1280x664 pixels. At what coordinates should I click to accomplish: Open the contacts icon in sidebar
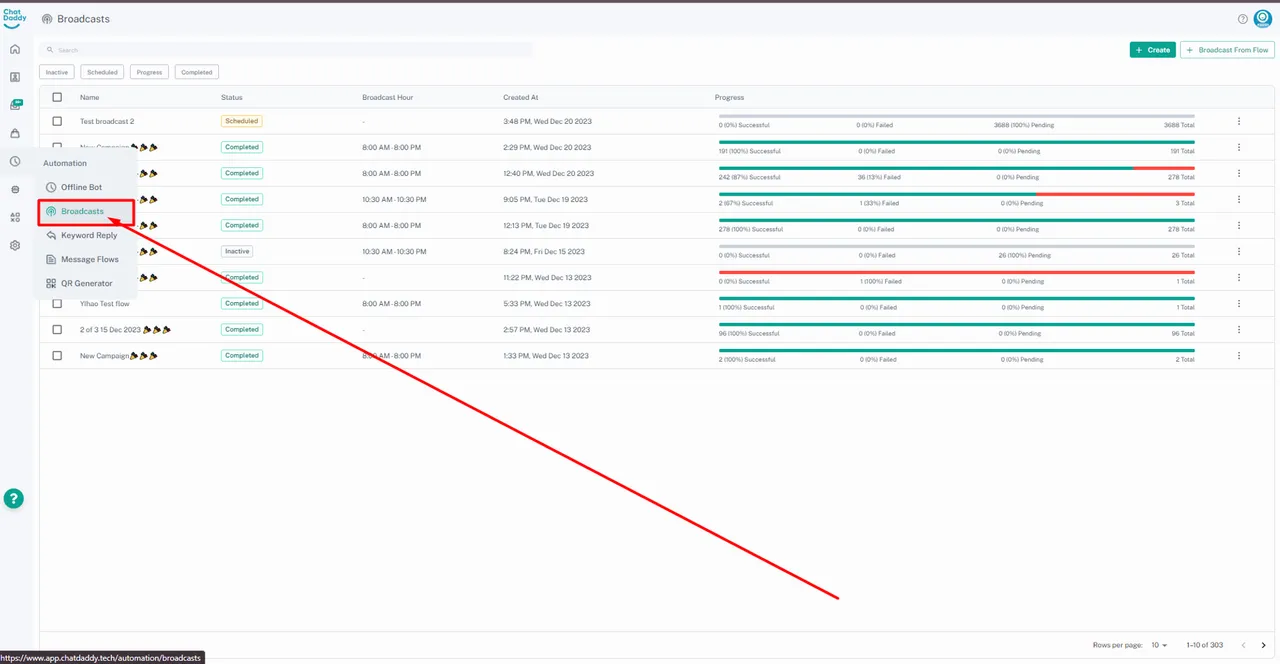(15, 77)
